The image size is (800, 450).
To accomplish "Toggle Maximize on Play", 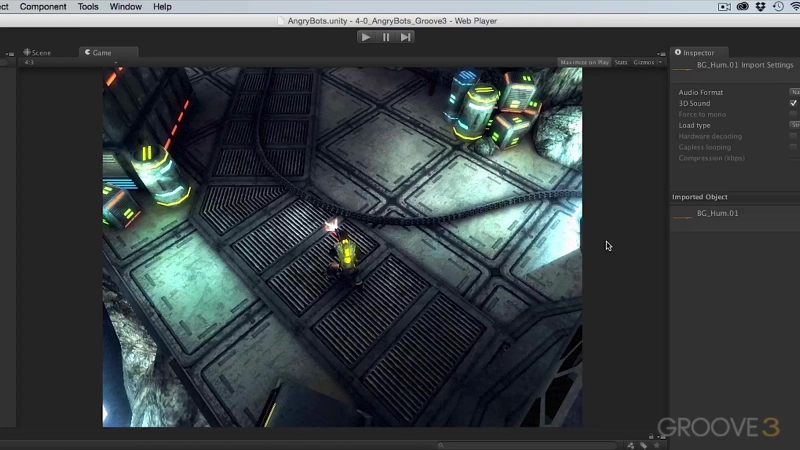I will 584,62.
